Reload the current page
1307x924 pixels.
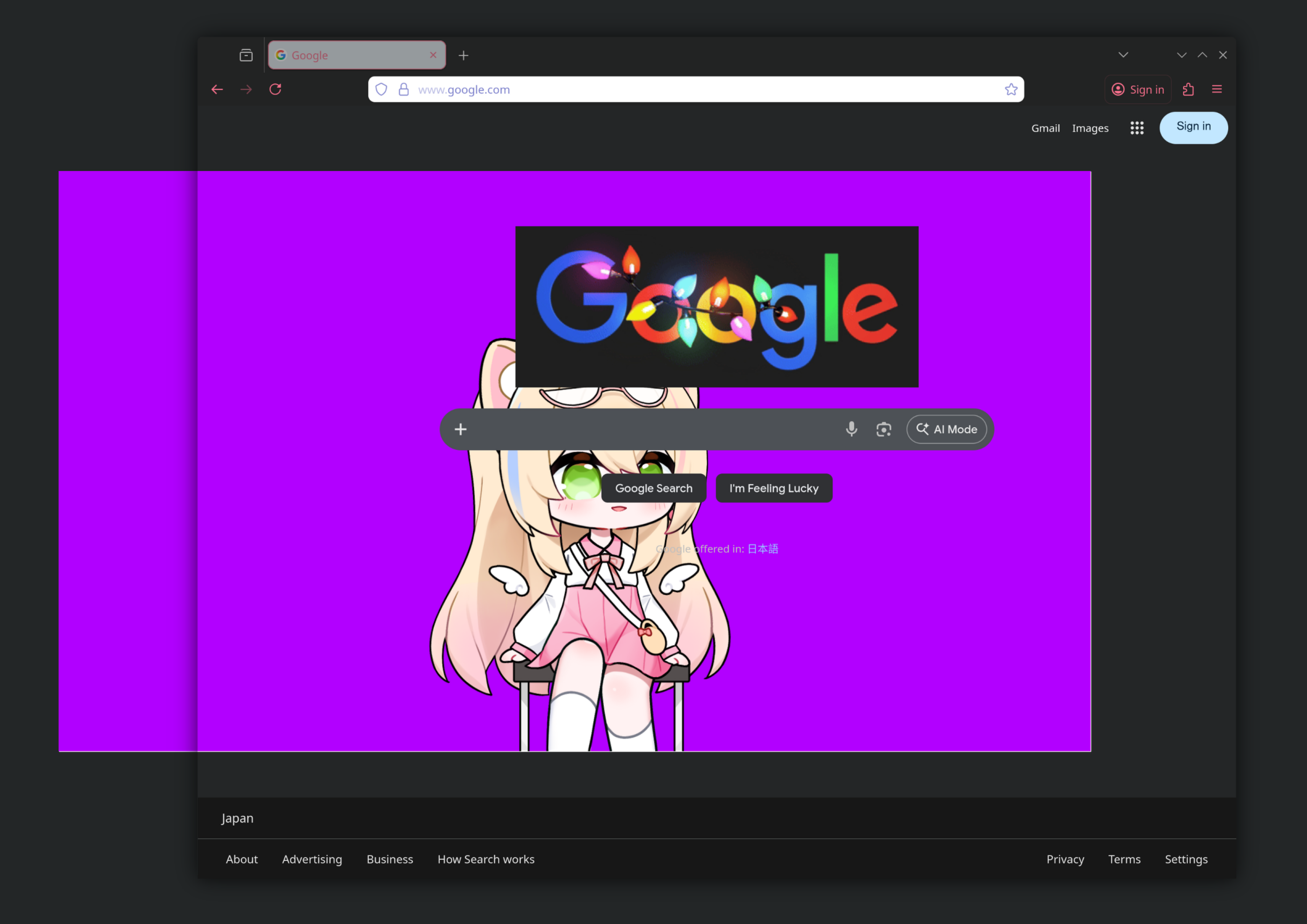276,89
